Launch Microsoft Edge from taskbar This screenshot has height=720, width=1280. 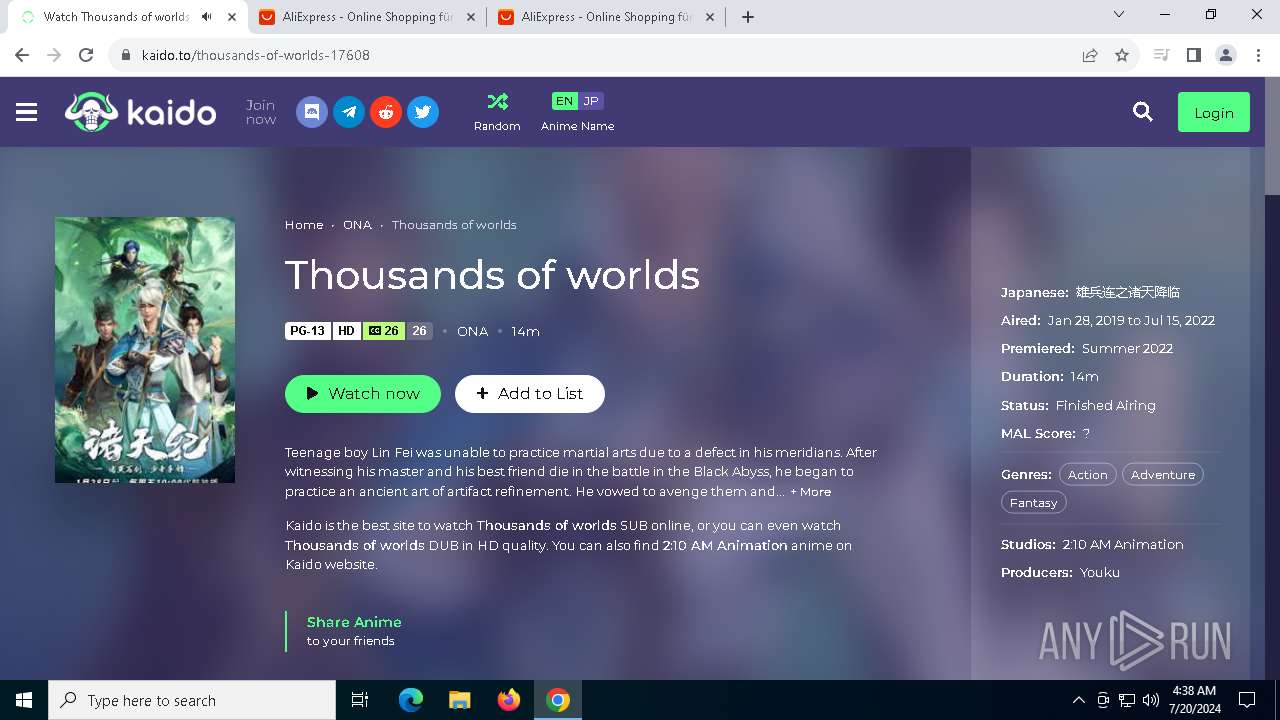411,700
